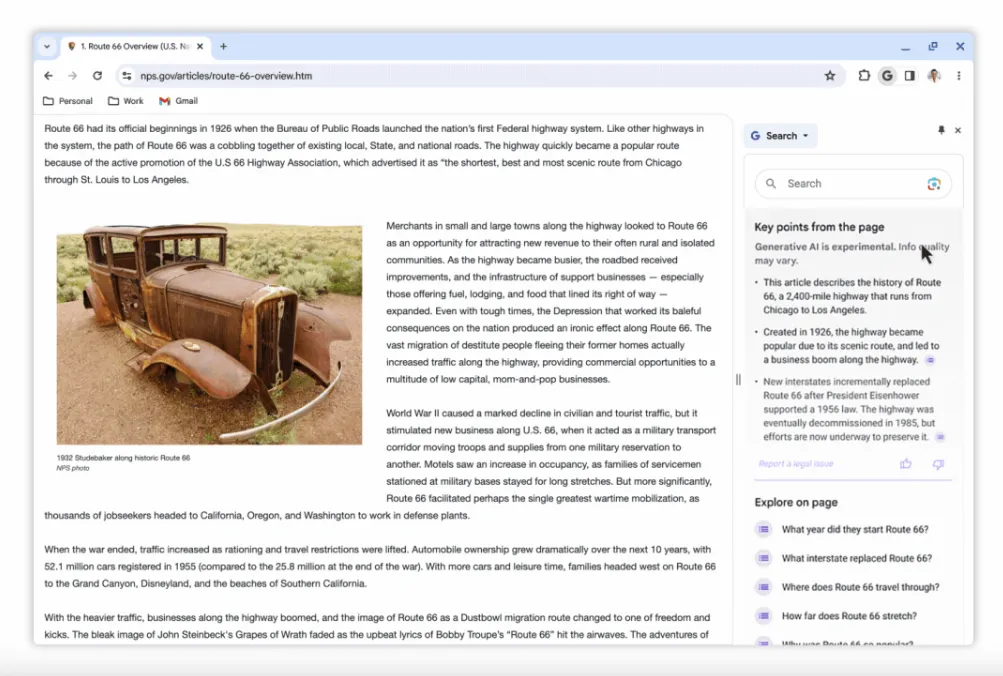This screenshot has height=676, width=1003.
Task: Click icon beside What interstate question
Action: [x=763, y=558]
